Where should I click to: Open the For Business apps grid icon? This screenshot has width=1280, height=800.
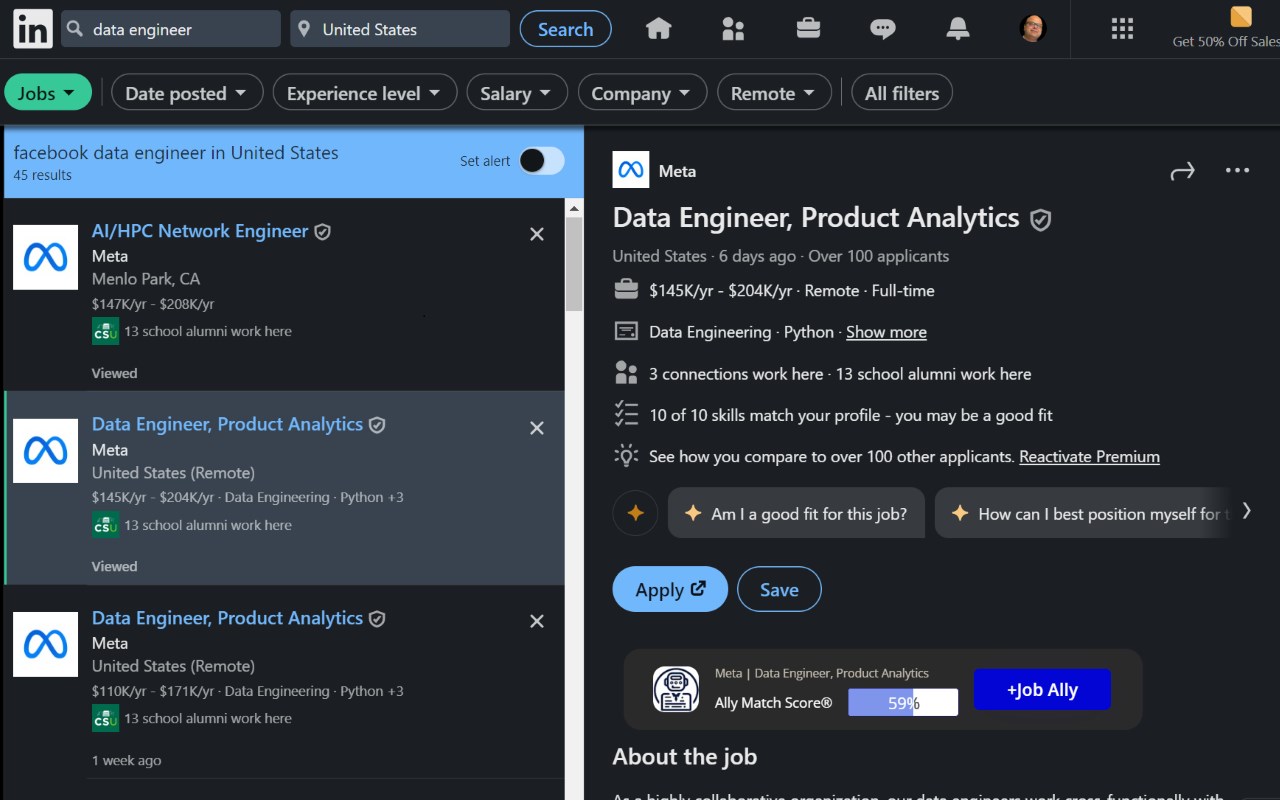(1122, 29)
